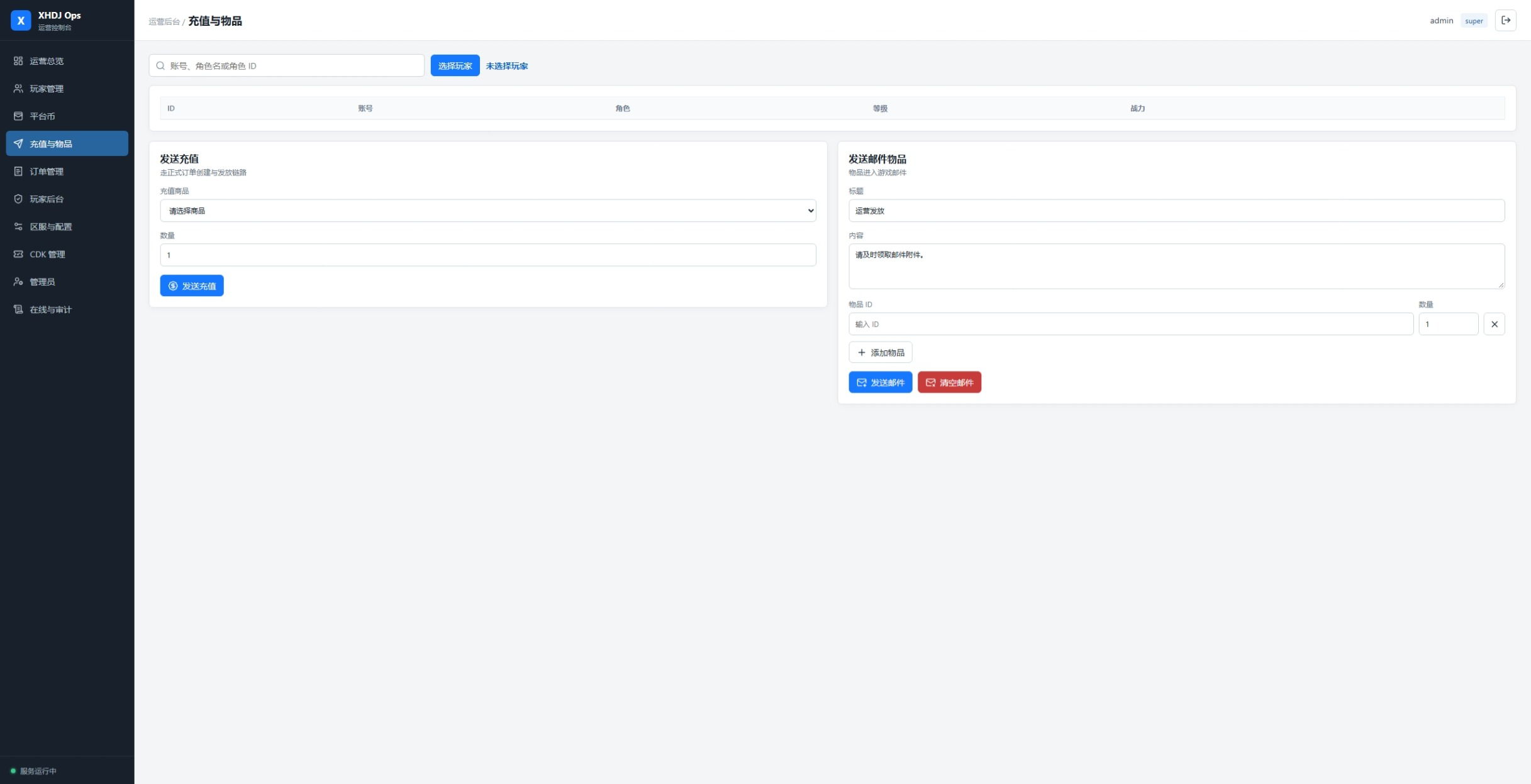Open CDK 管理 ticket icon in sidebar
This screenshot has height=784, width=1531.
coord(18,255)
